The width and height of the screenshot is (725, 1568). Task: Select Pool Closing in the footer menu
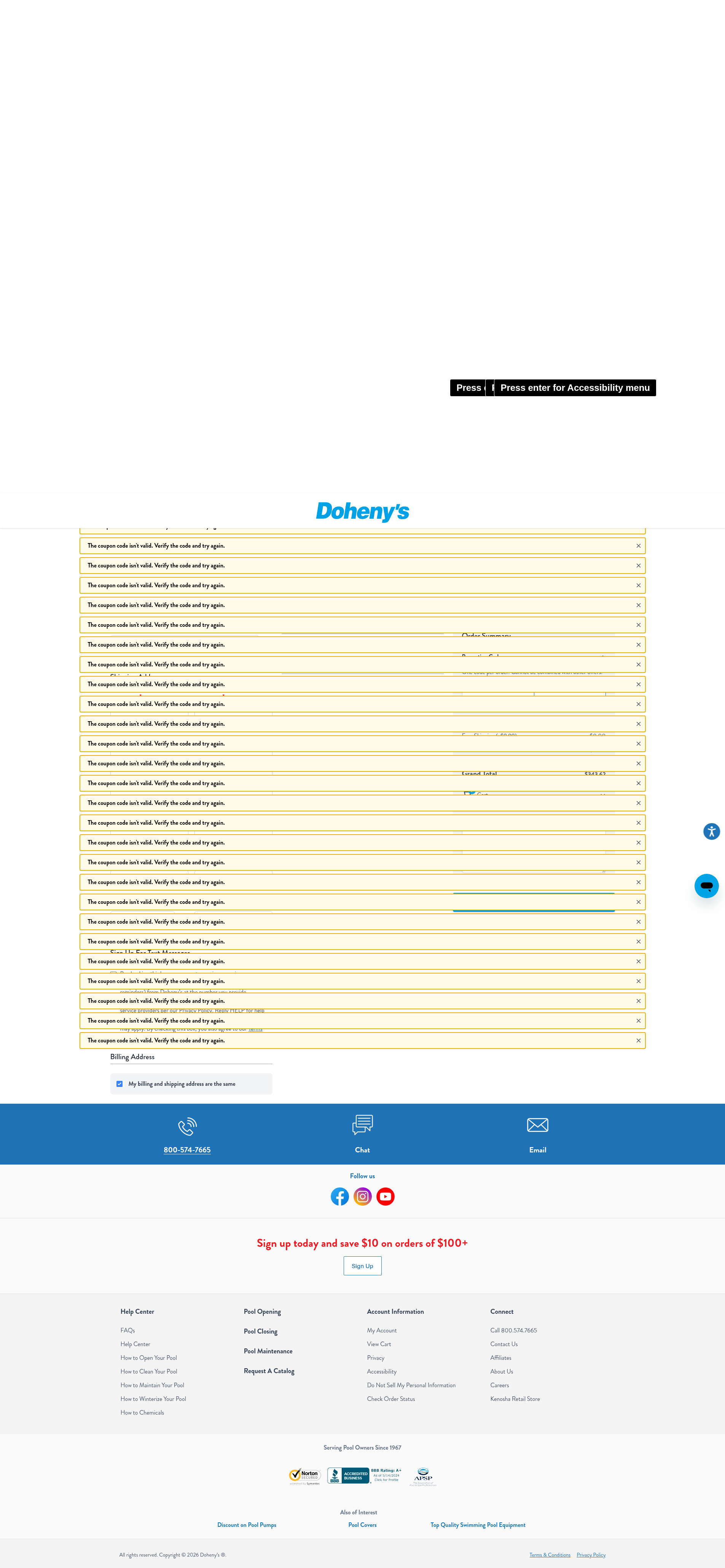pos(261,1331)
